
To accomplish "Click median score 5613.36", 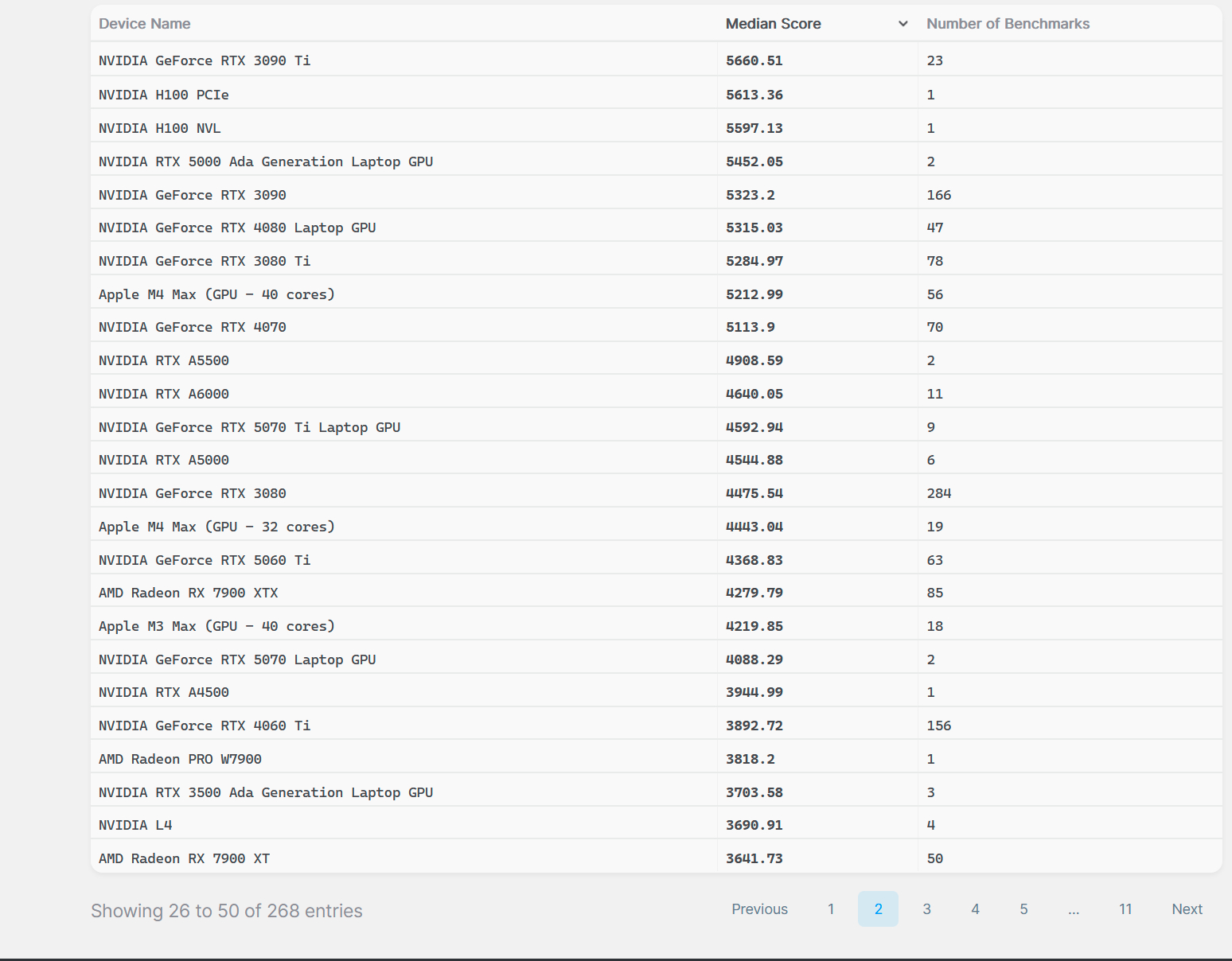I will click(x=754, y=95).
